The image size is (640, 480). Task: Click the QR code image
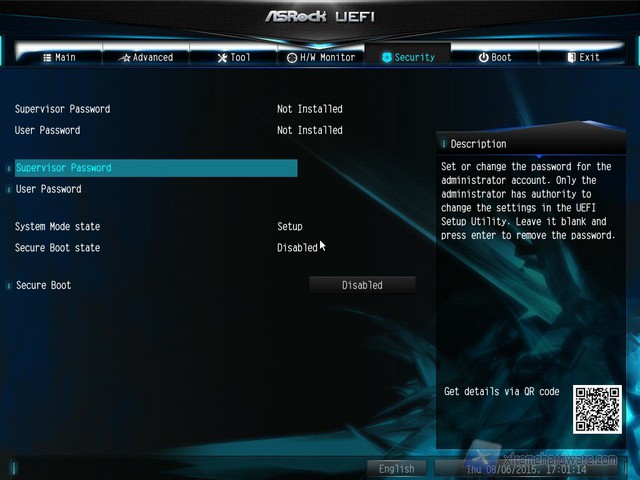pos(597,409)
